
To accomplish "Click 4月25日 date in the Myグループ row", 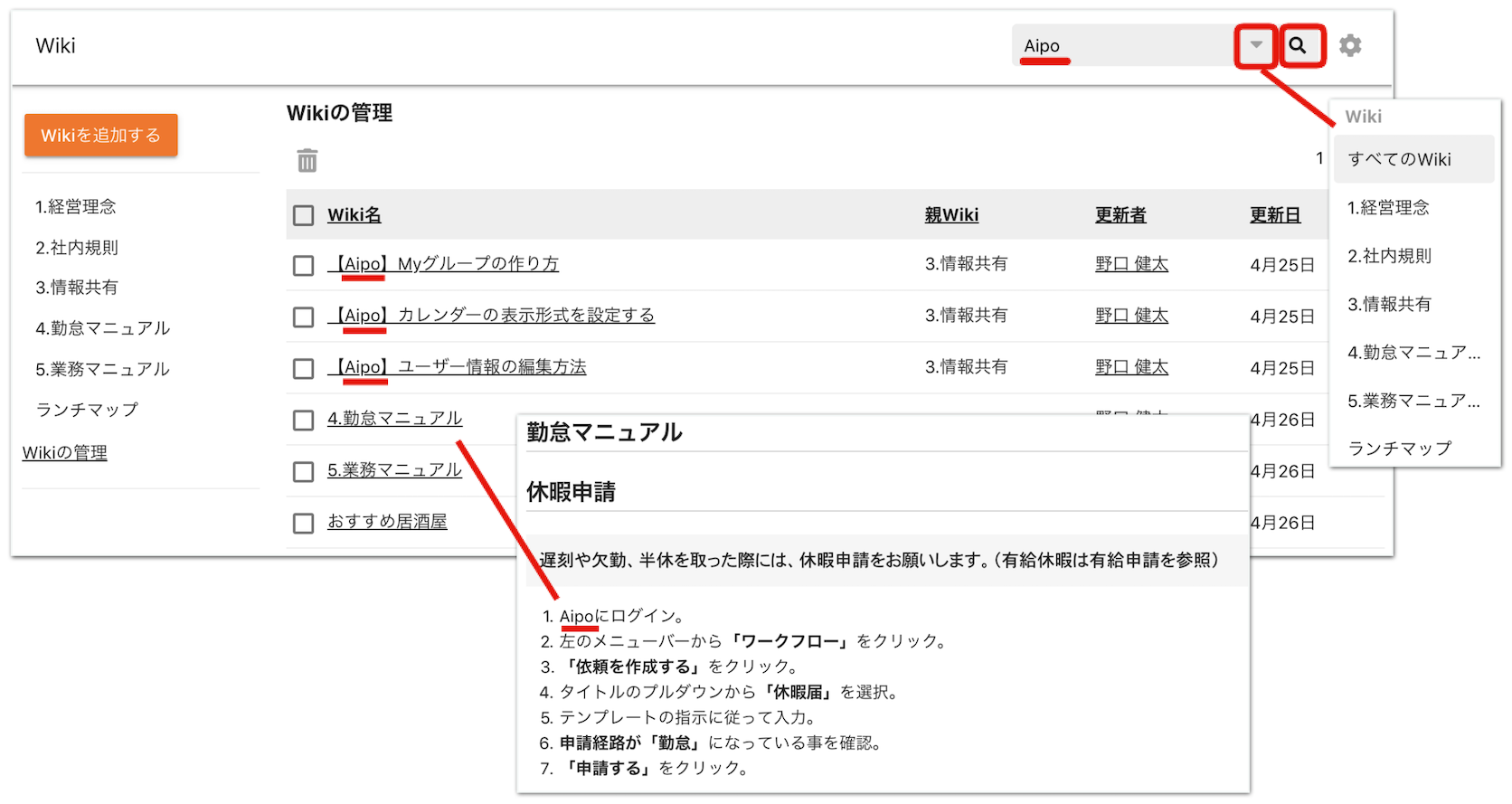I will (1282, 265).
